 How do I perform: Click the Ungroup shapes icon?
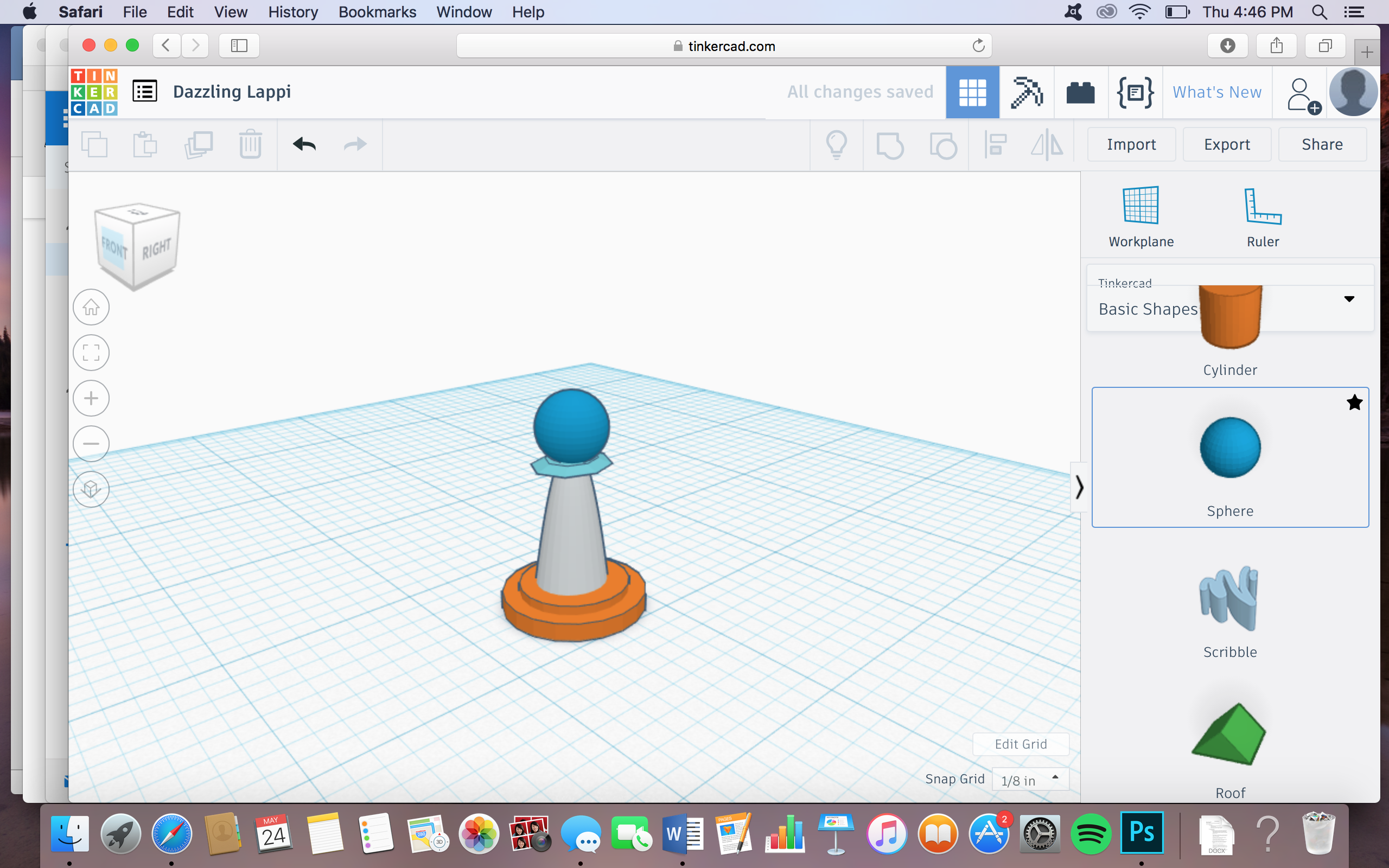click(943, 145)
